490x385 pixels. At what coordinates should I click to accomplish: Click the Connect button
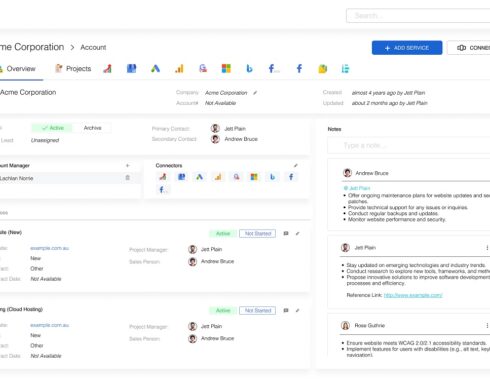coord(469,48)
